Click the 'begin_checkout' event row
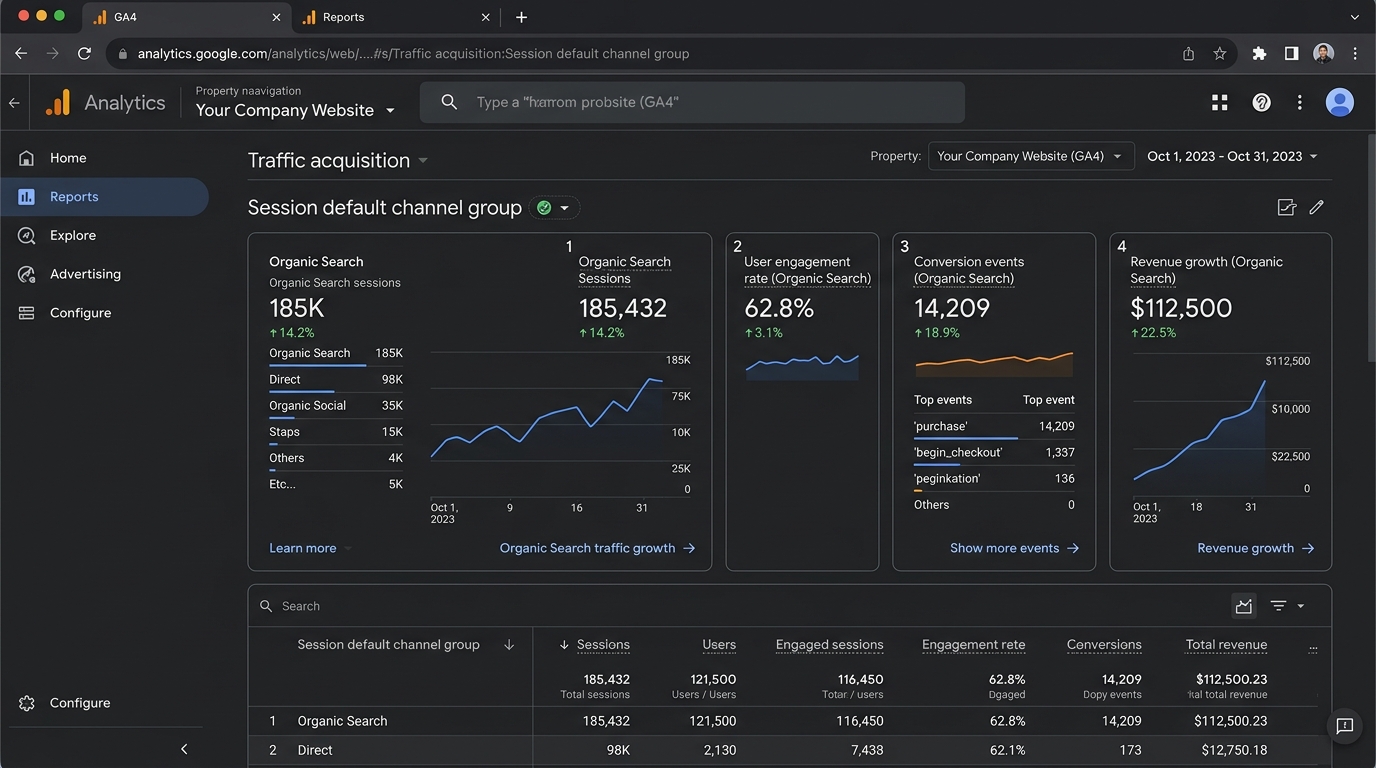This screenshot has height=768, width=1376. [994, 453]
